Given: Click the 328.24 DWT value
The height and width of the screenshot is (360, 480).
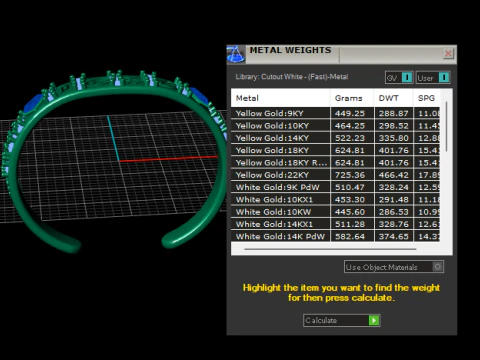Looking at the screenshot, I should coord(394,187).
